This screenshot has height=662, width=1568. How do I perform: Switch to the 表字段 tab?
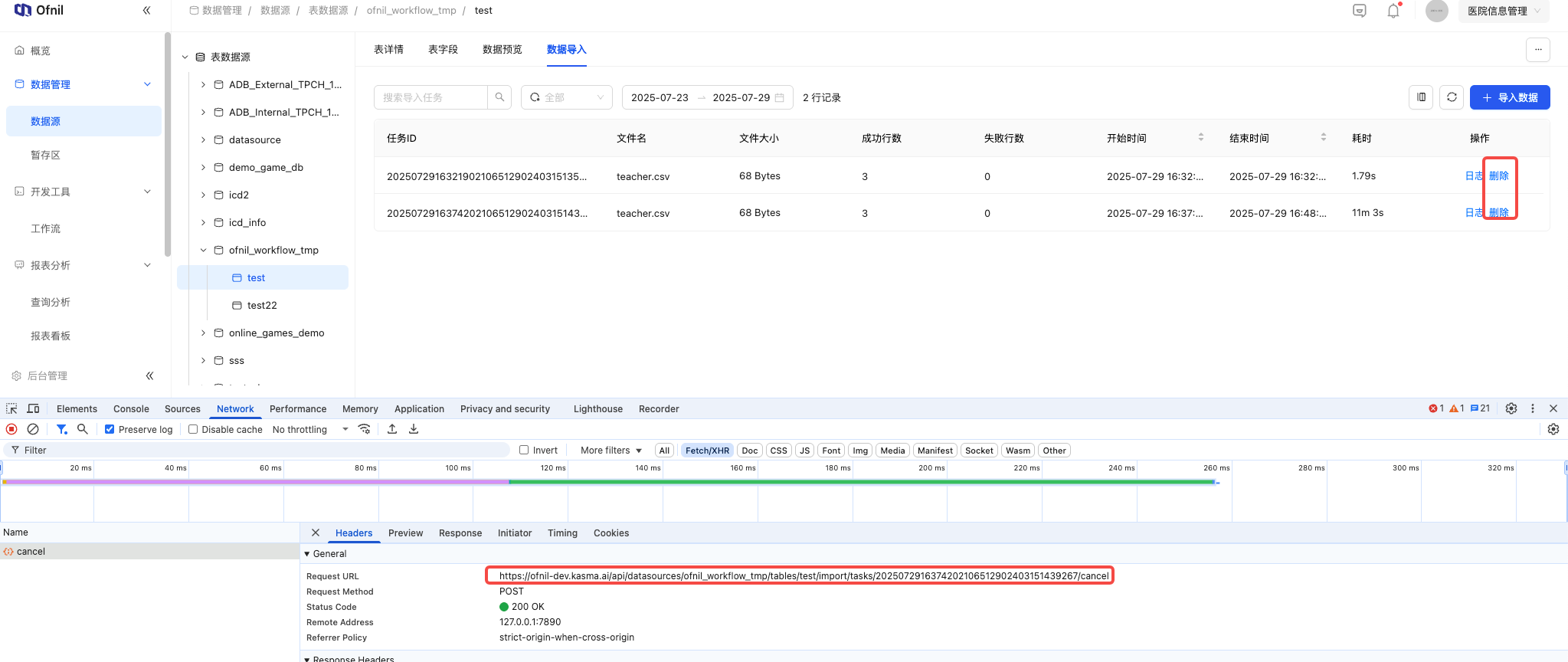443,49
